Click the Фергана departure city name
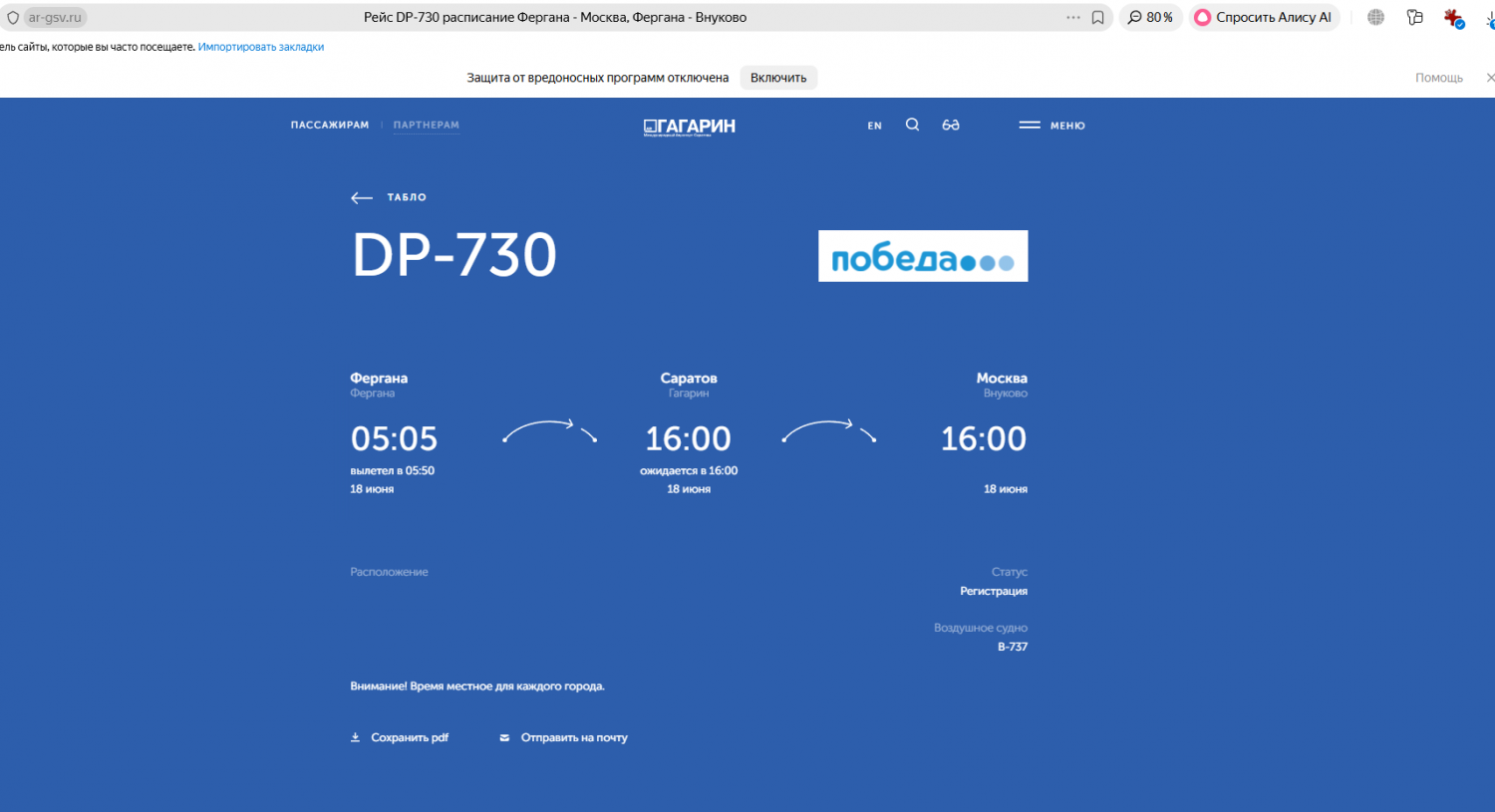 379,378
